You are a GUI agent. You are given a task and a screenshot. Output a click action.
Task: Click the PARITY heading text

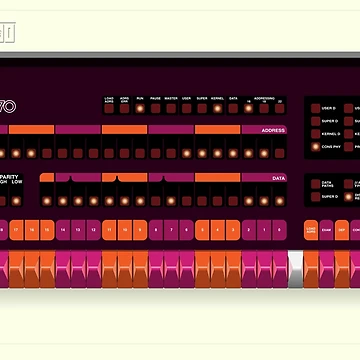click(10, 177)
